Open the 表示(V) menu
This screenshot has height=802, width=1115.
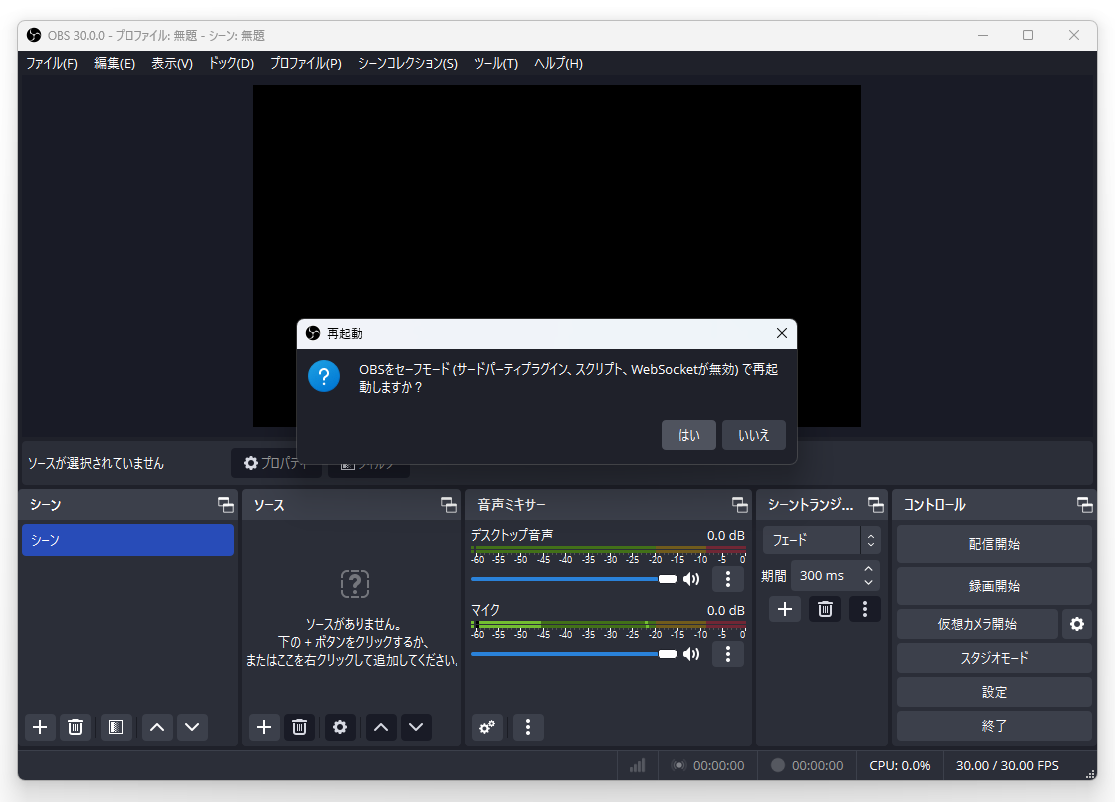coord(172,63)
